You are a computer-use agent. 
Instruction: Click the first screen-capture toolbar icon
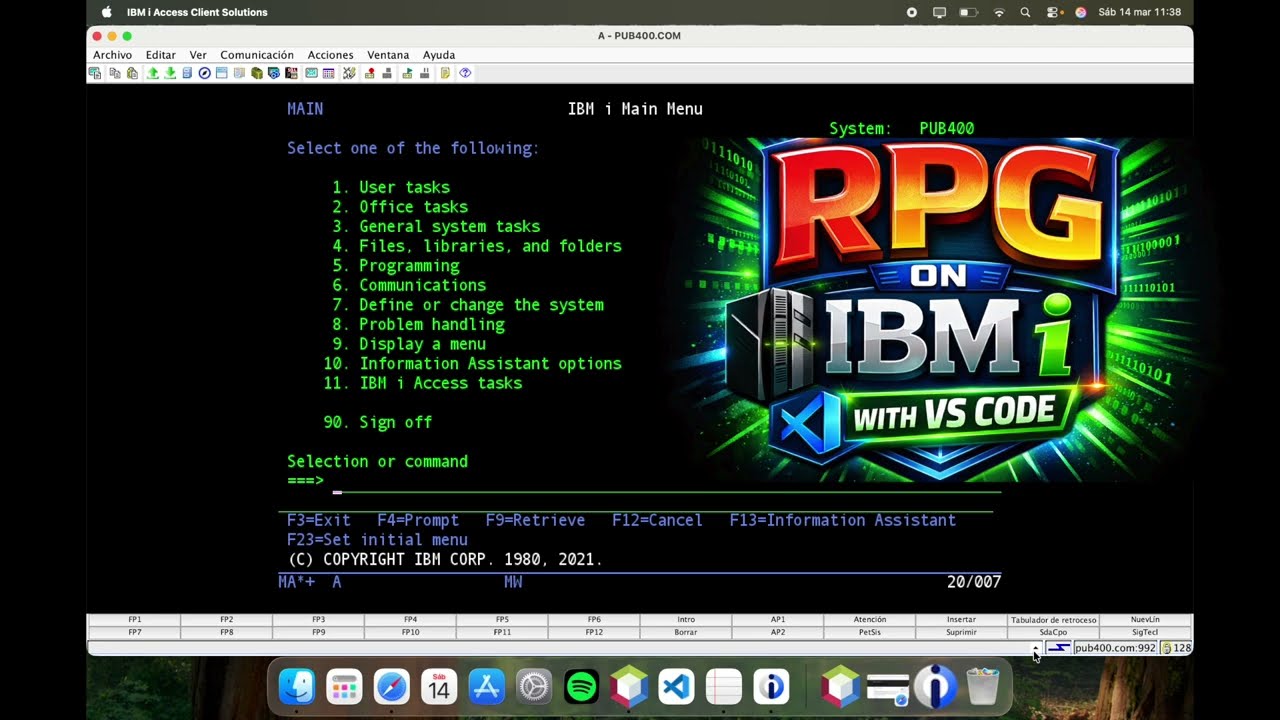coord(94,73)
